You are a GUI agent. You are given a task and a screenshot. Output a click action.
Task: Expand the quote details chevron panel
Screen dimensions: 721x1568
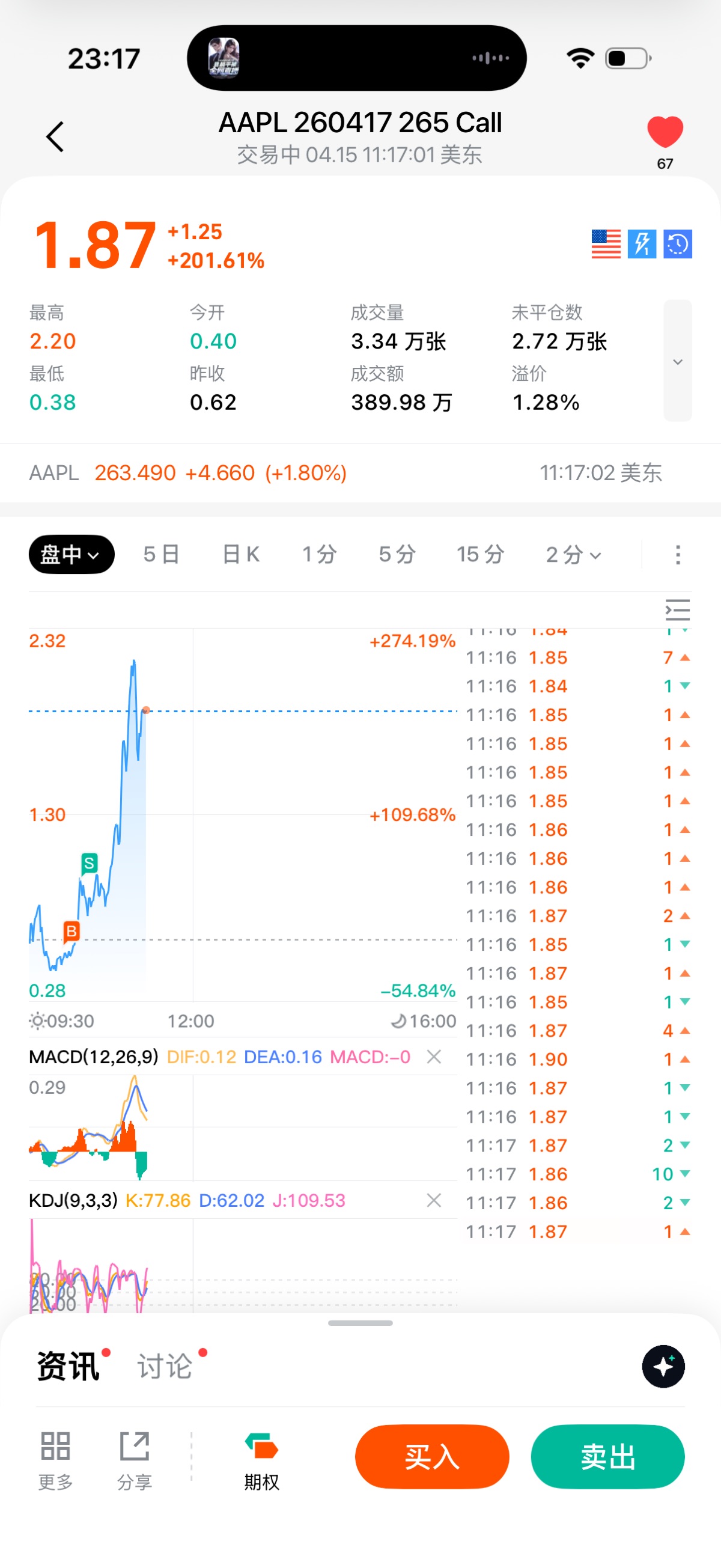677,361
